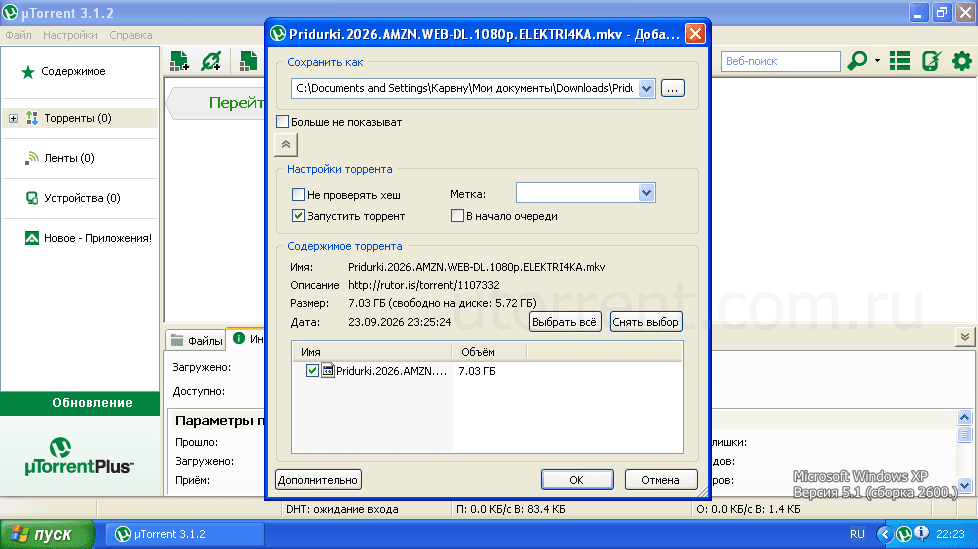Click the DHT: ожидание входа status text
The image size is (978, 549).
pos(342,509)
